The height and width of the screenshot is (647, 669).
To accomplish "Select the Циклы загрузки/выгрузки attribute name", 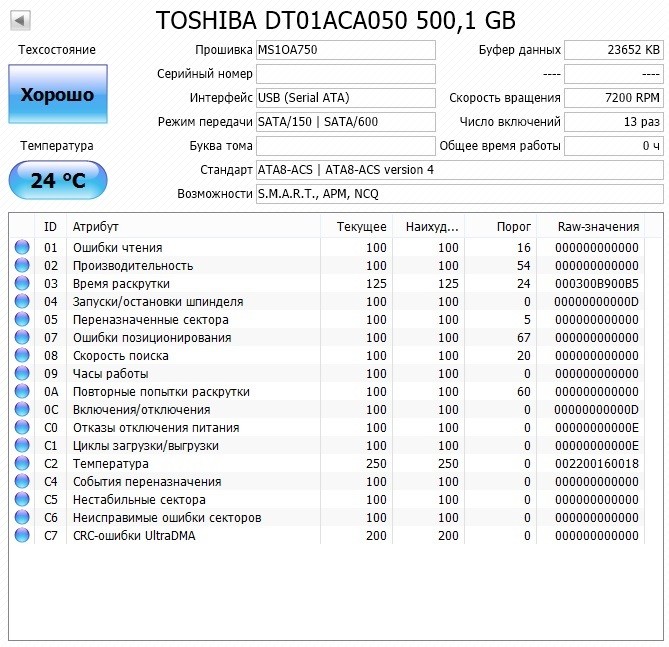I will tap(145, 446).
